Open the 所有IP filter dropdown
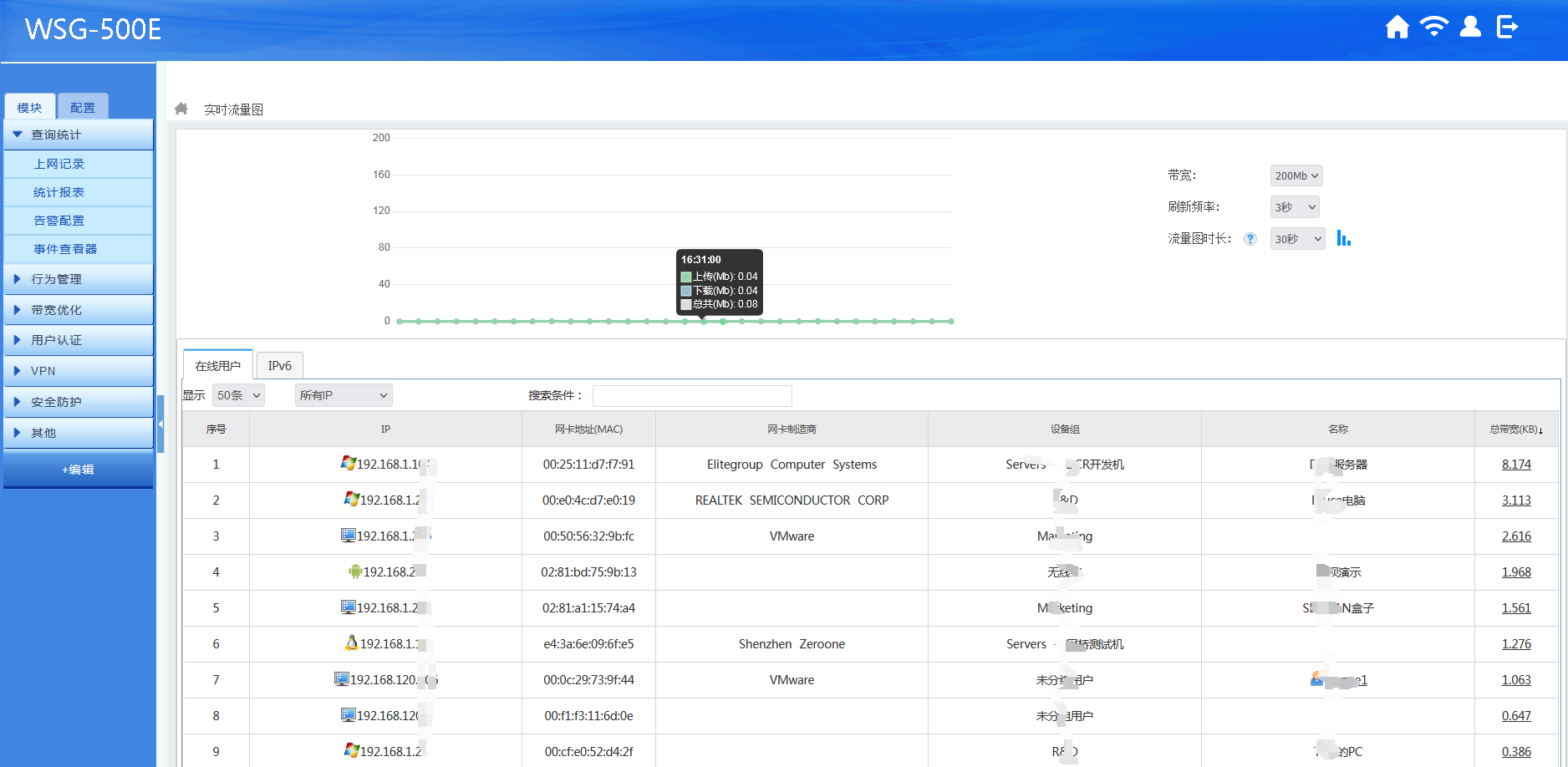 (343, 395)
